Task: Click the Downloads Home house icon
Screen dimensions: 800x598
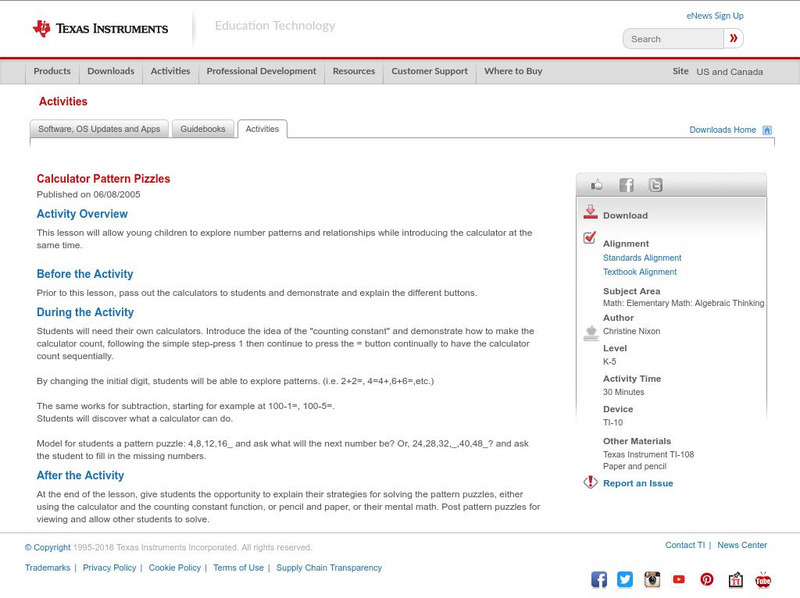Action: [766, 129]
